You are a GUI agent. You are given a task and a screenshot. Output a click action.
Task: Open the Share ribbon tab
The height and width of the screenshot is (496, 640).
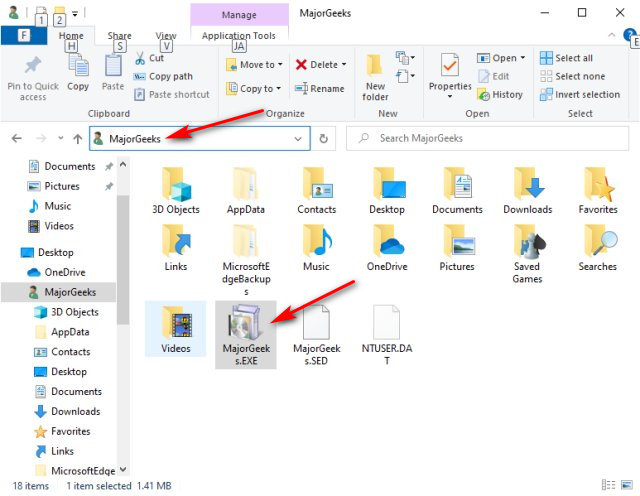(119, 36)
